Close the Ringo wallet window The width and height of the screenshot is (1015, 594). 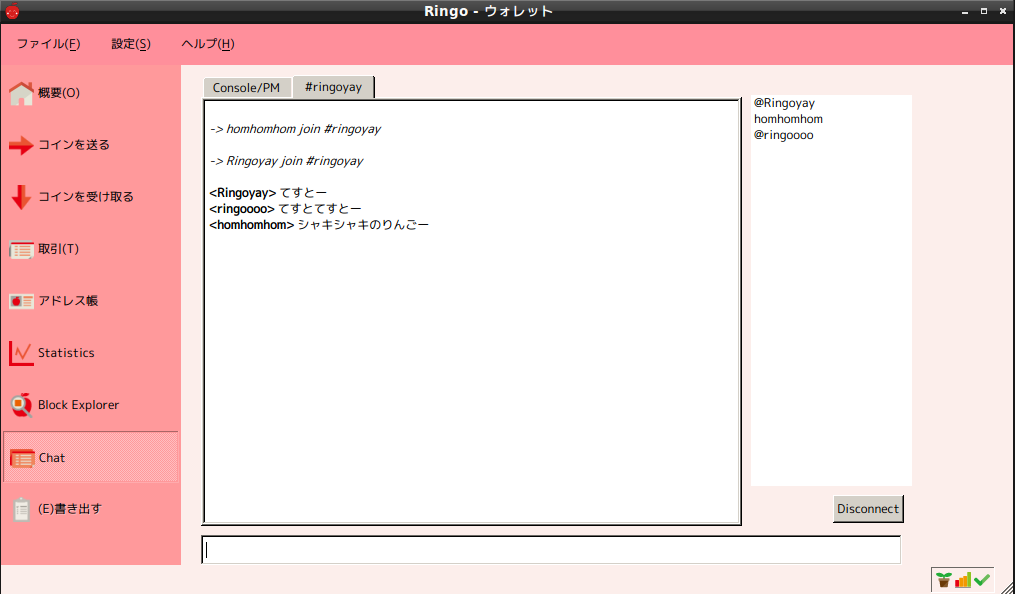(x=1002, y=11)
